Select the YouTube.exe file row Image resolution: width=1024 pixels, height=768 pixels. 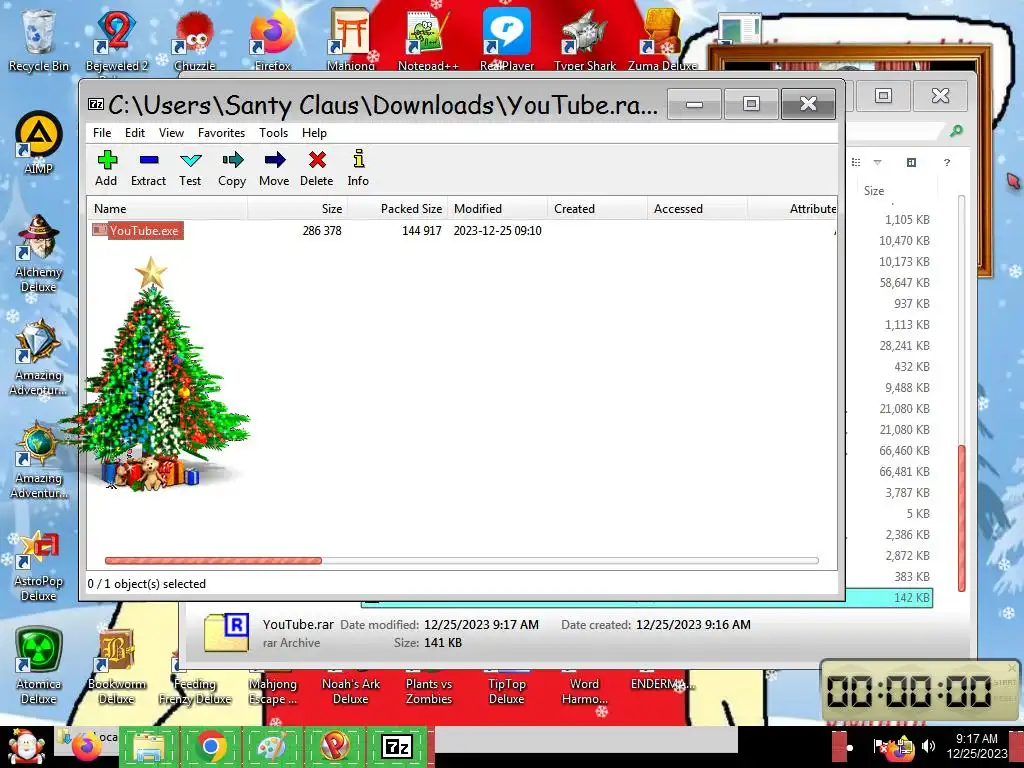(x=462, y=231)
